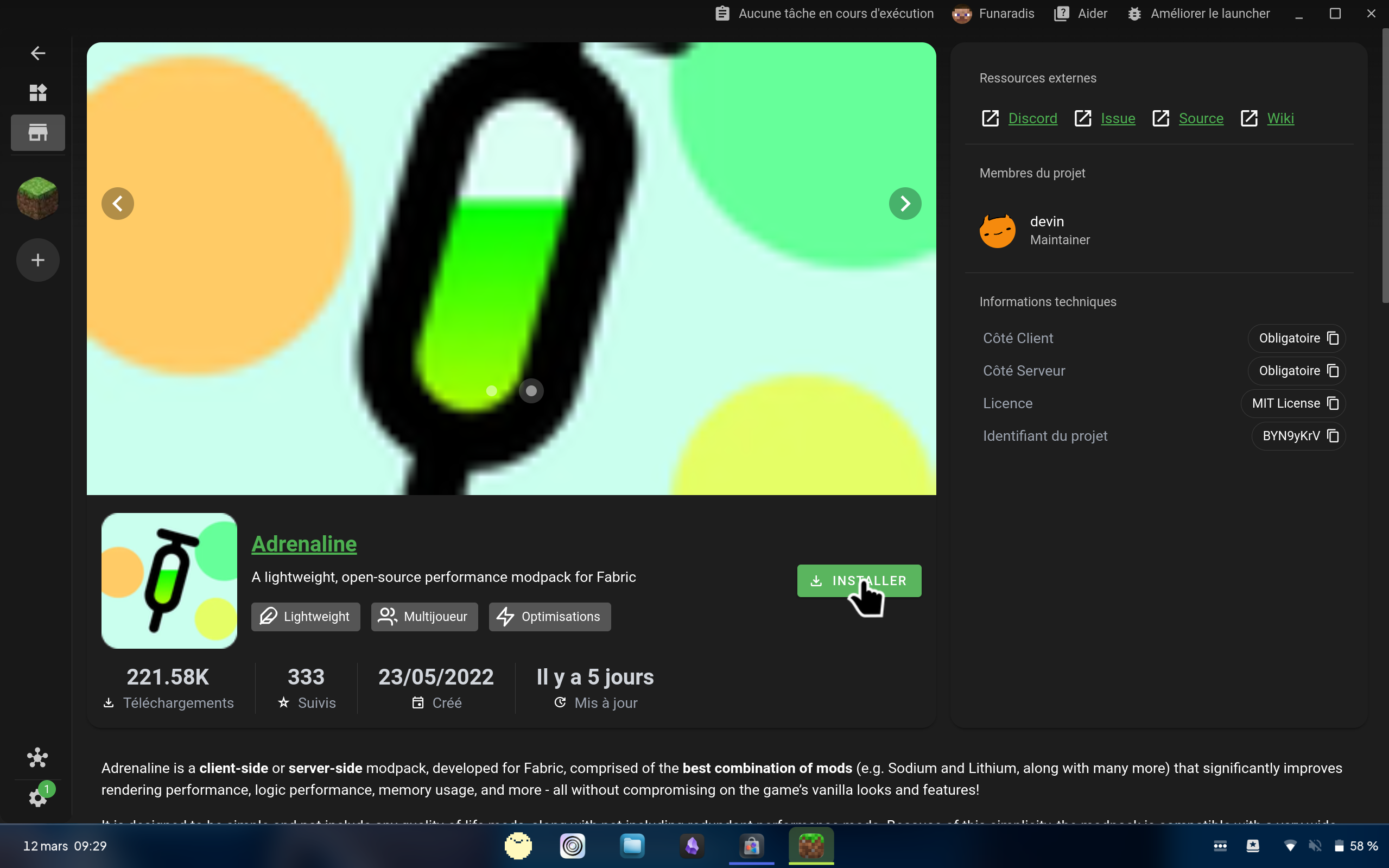This screenshot has height=868, width=1389.
Task: Click the Ressources externes heading
Action: pyautogui.click(x=1038, y=78)
